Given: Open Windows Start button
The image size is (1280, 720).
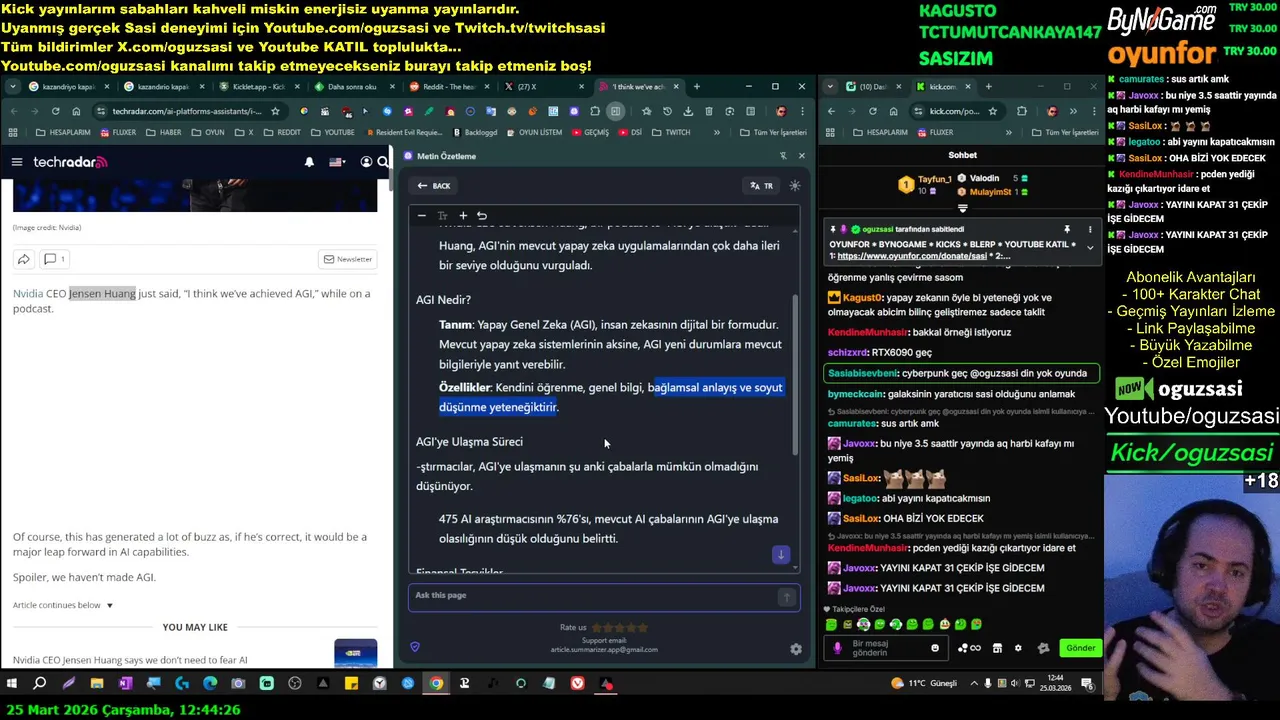Looking at the screenshot, I should [x=12, y=684].
